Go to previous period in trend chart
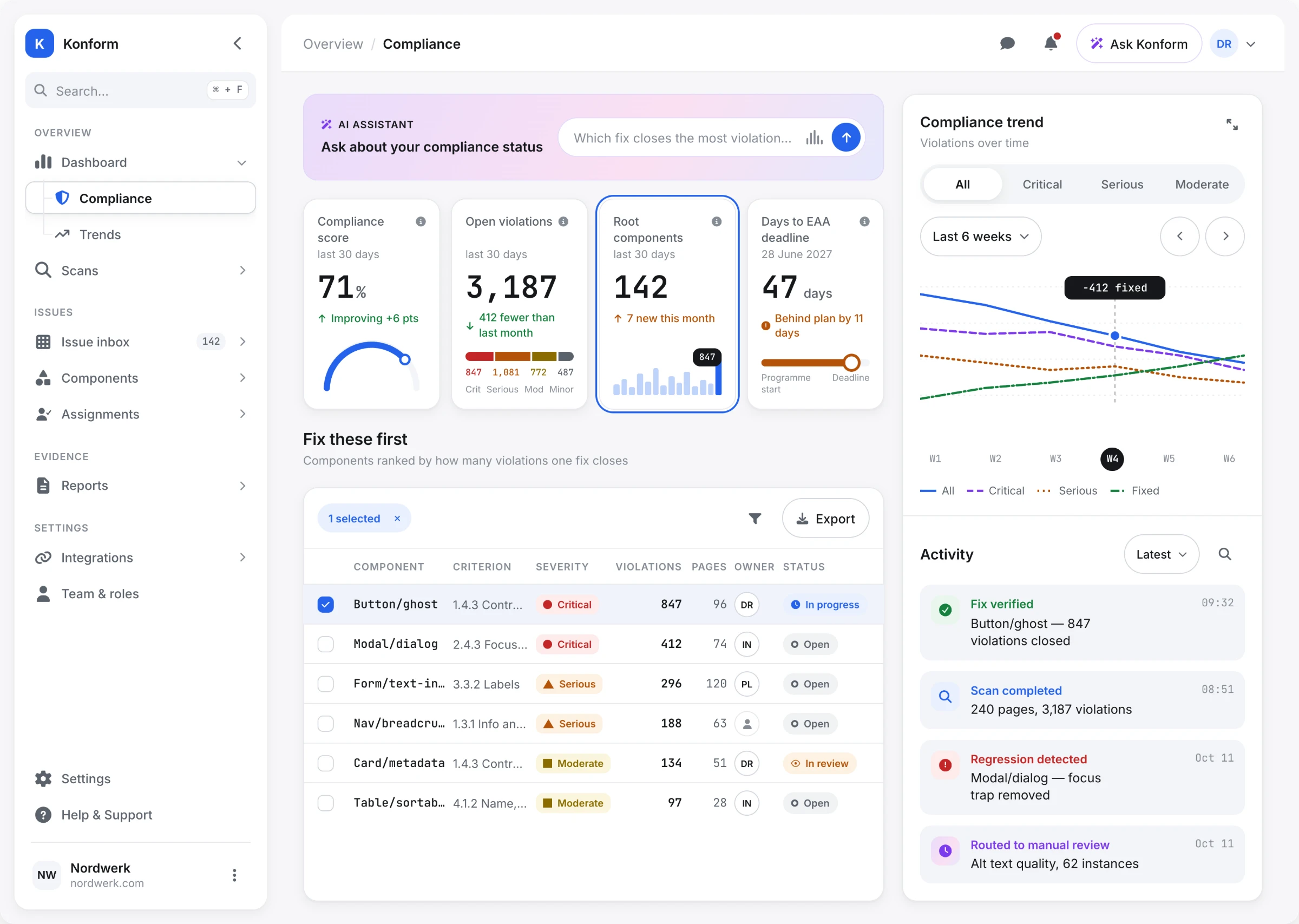This screenshot has height=924, width=1299. 1179,236
